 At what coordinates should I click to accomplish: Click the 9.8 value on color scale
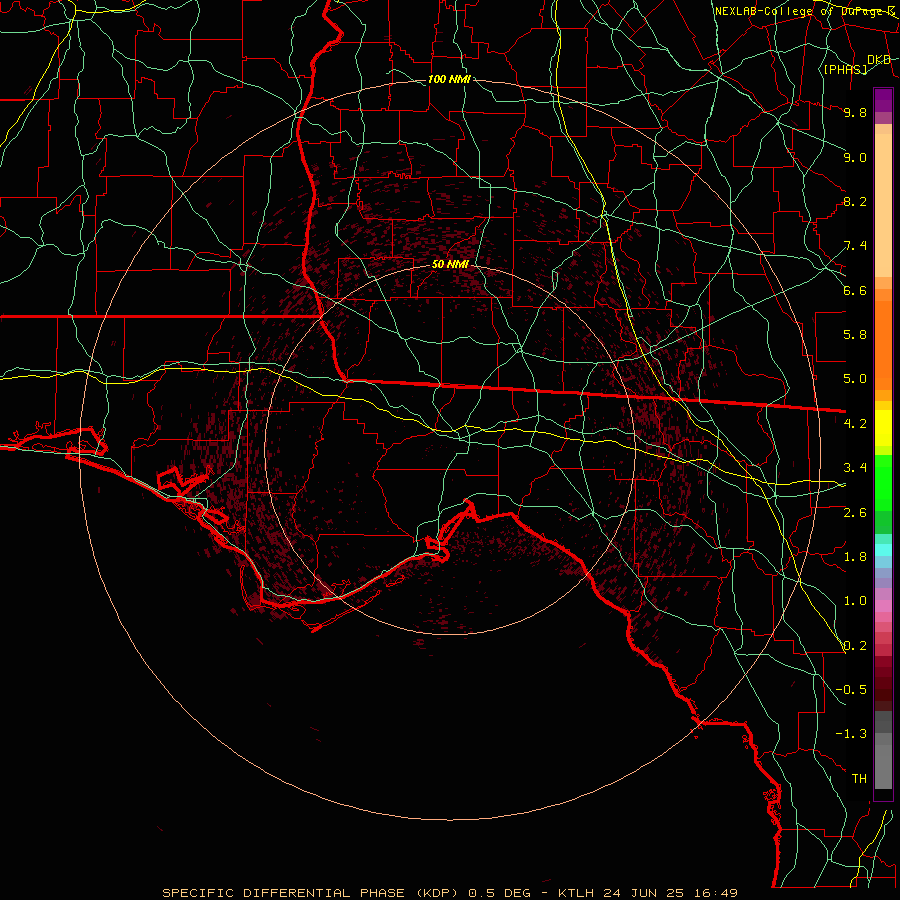click(x=855, y=112)
